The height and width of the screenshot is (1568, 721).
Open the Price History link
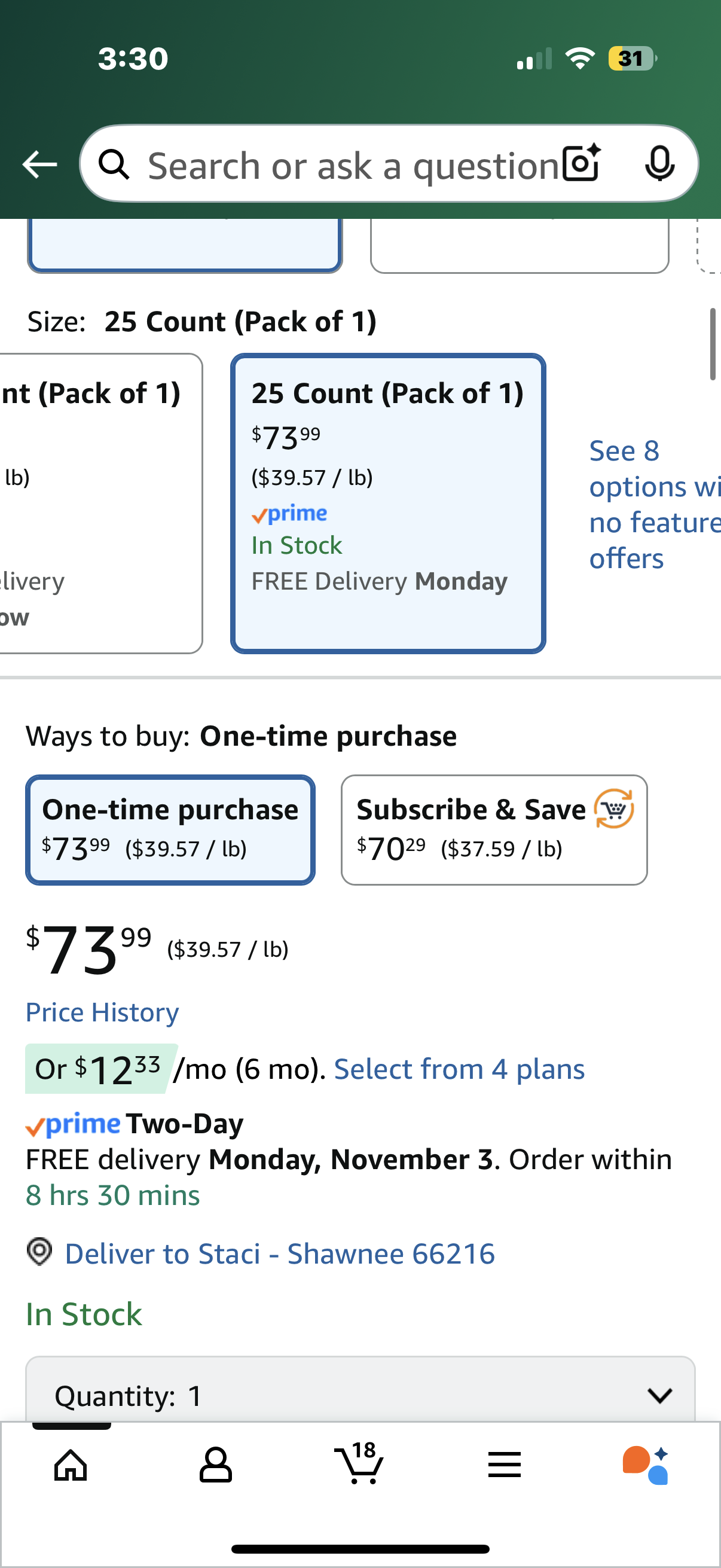[102, 1012]
